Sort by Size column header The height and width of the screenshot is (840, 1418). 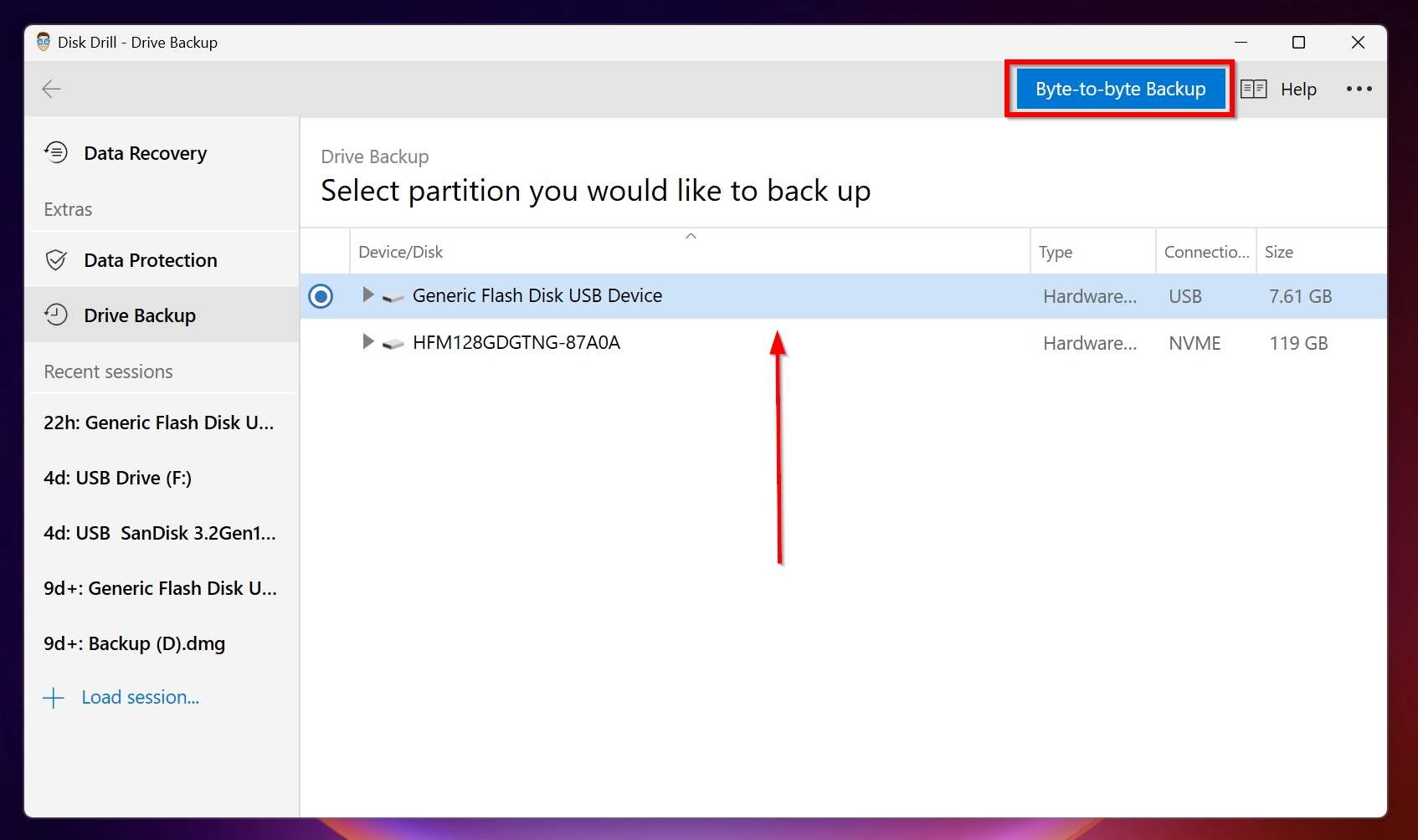[x=1321, y=252]
